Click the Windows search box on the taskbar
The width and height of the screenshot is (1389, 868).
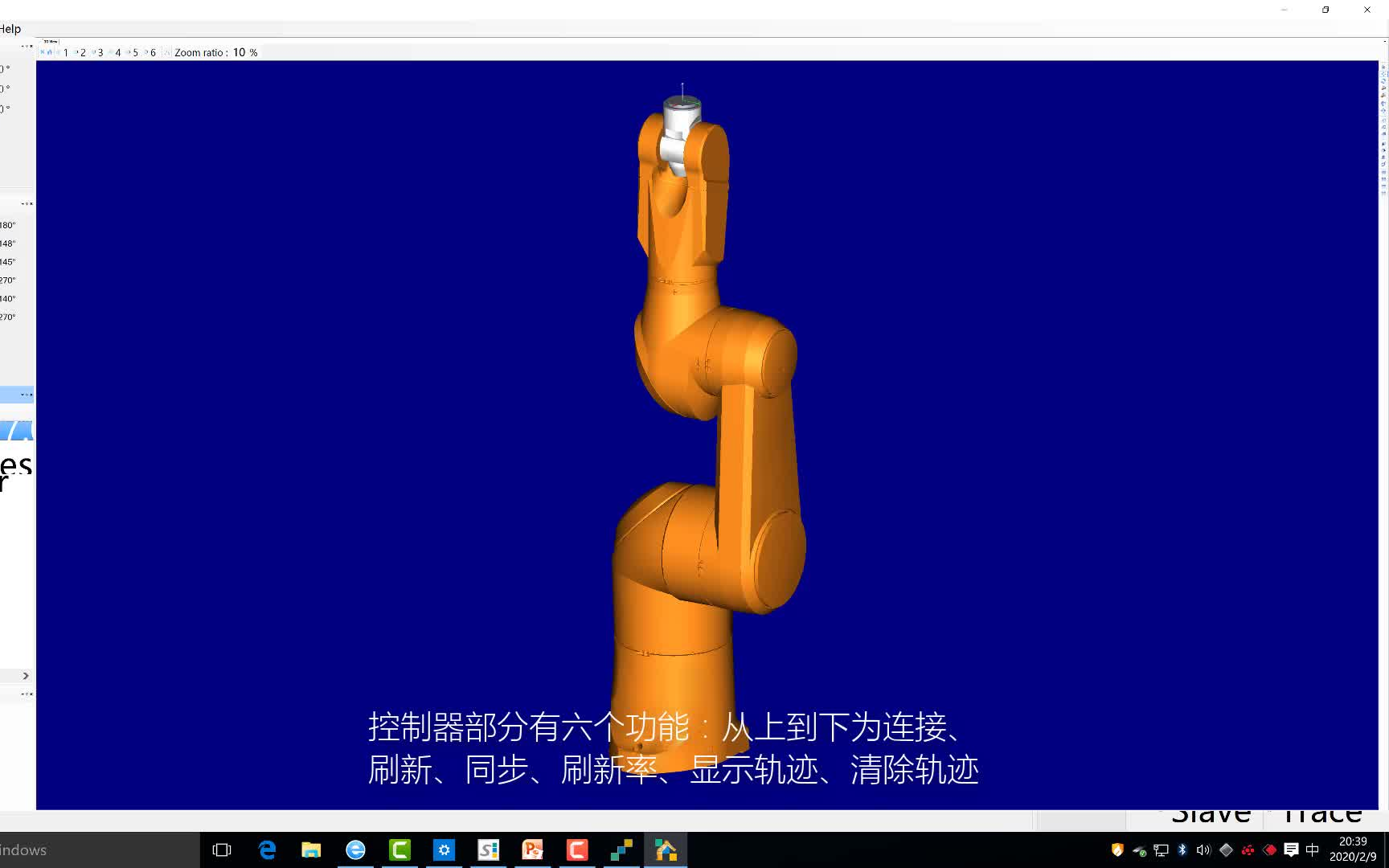(x=100, y=850)
